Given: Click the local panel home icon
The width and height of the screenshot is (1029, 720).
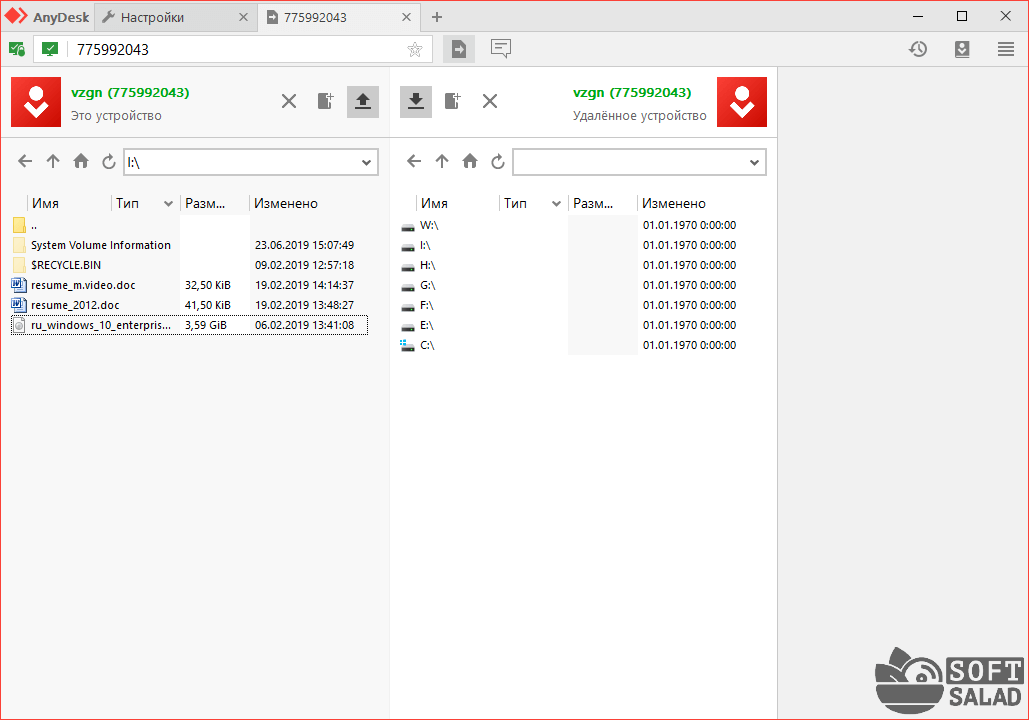Looking at the screenshot, I should point(81,161).
